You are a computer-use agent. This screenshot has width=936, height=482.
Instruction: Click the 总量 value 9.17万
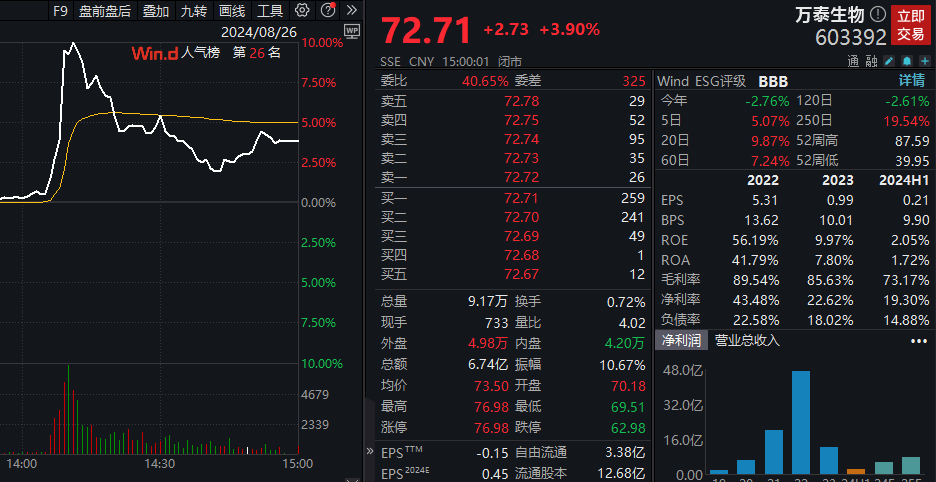[488, 302]
